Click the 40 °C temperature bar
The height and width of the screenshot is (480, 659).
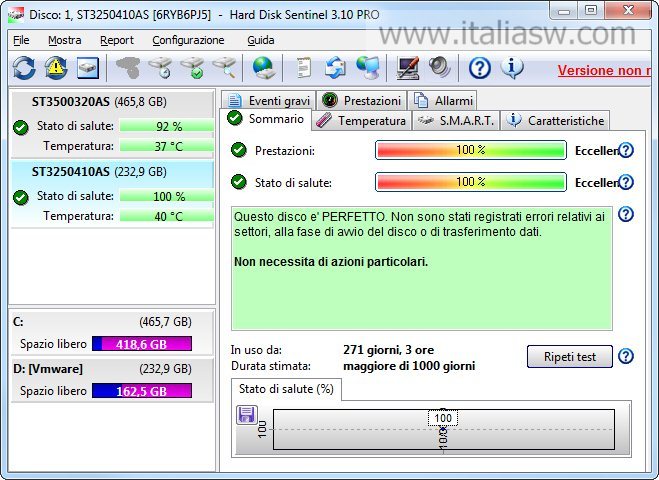tap(167, 216)
